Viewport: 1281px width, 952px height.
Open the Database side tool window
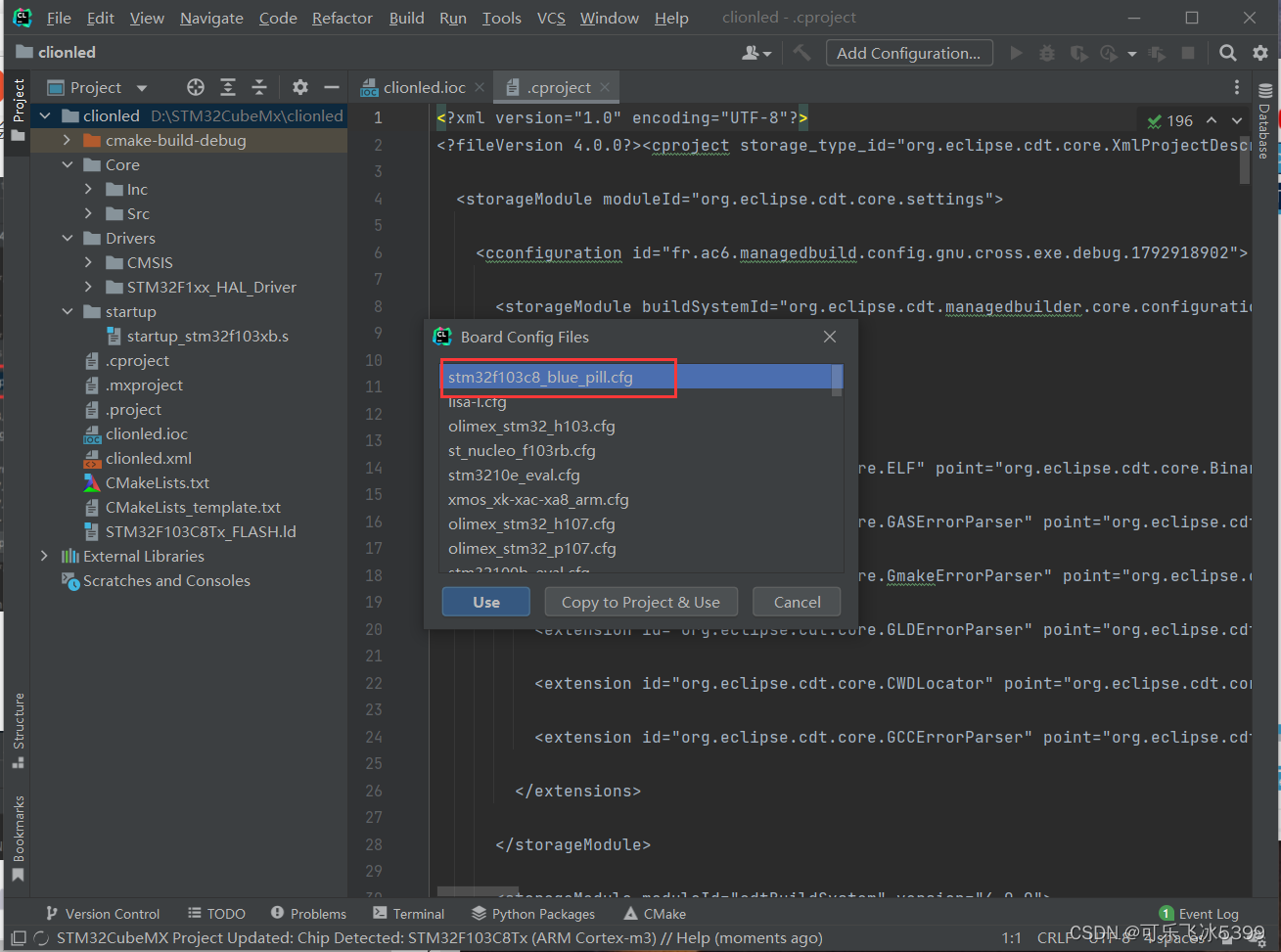pyautogui.click(x=1265, y=121)
